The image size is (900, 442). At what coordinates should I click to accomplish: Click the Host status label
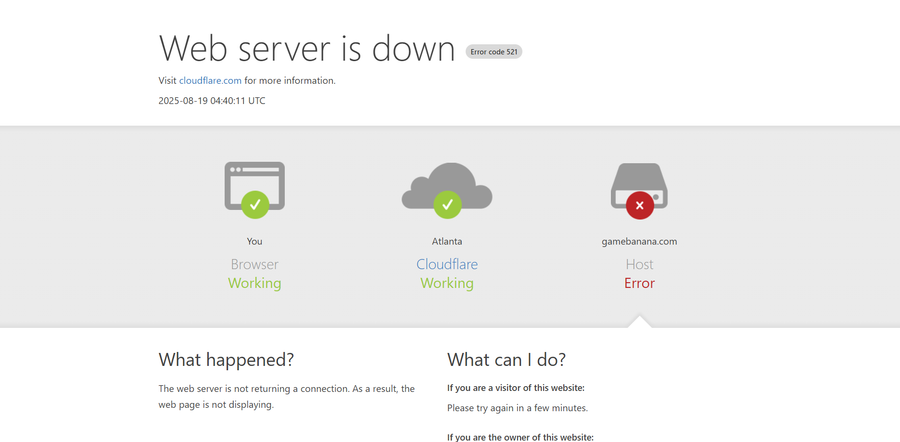(639, 264)
